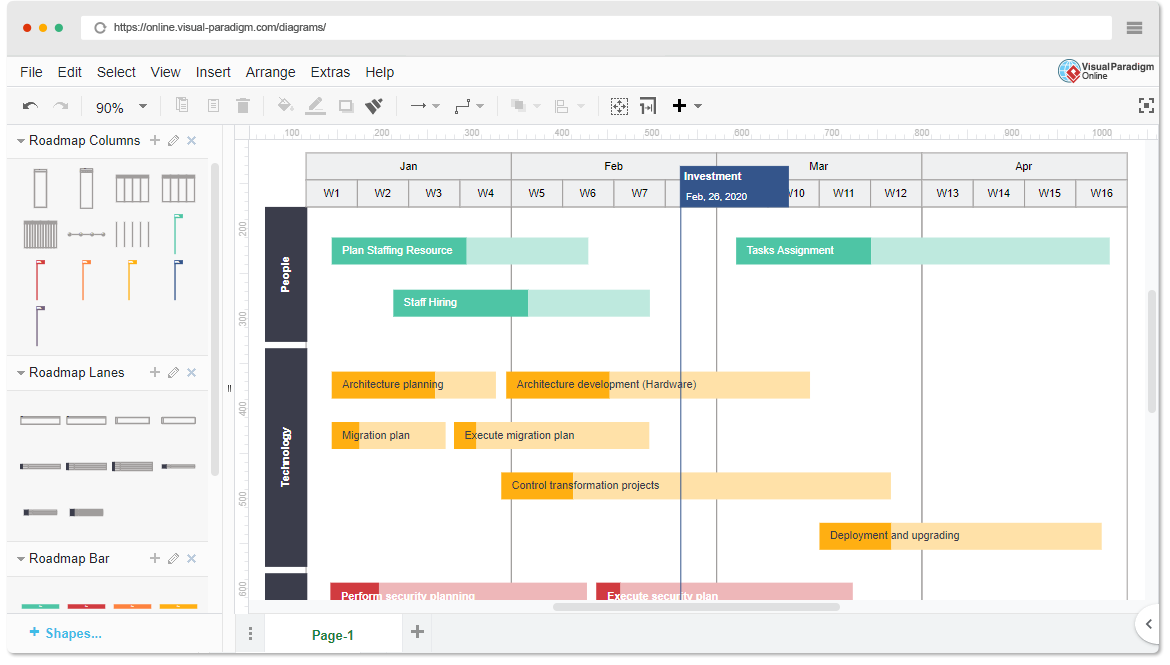Open the pages options menu dots
The width and height of the screenshot is (1170, 665).
point(250,634)
